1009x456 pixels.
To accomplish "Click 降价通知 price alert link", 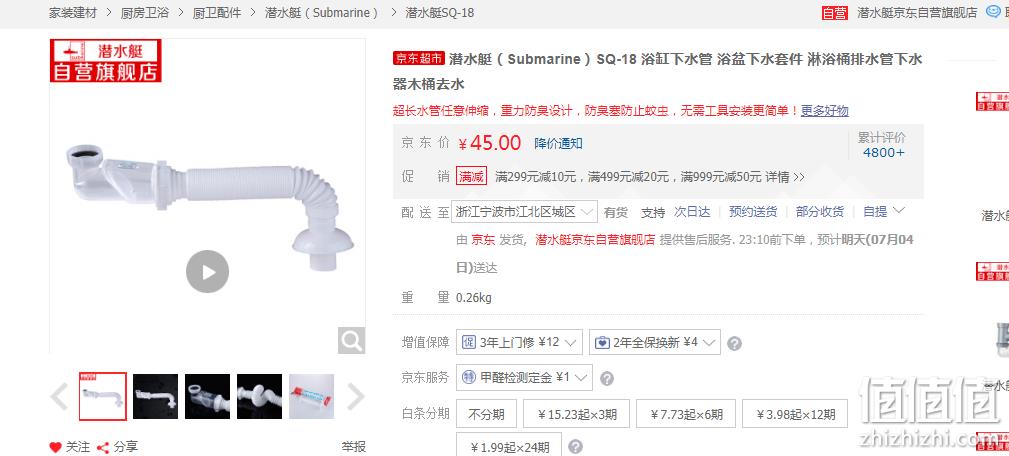I will [559, 143].
